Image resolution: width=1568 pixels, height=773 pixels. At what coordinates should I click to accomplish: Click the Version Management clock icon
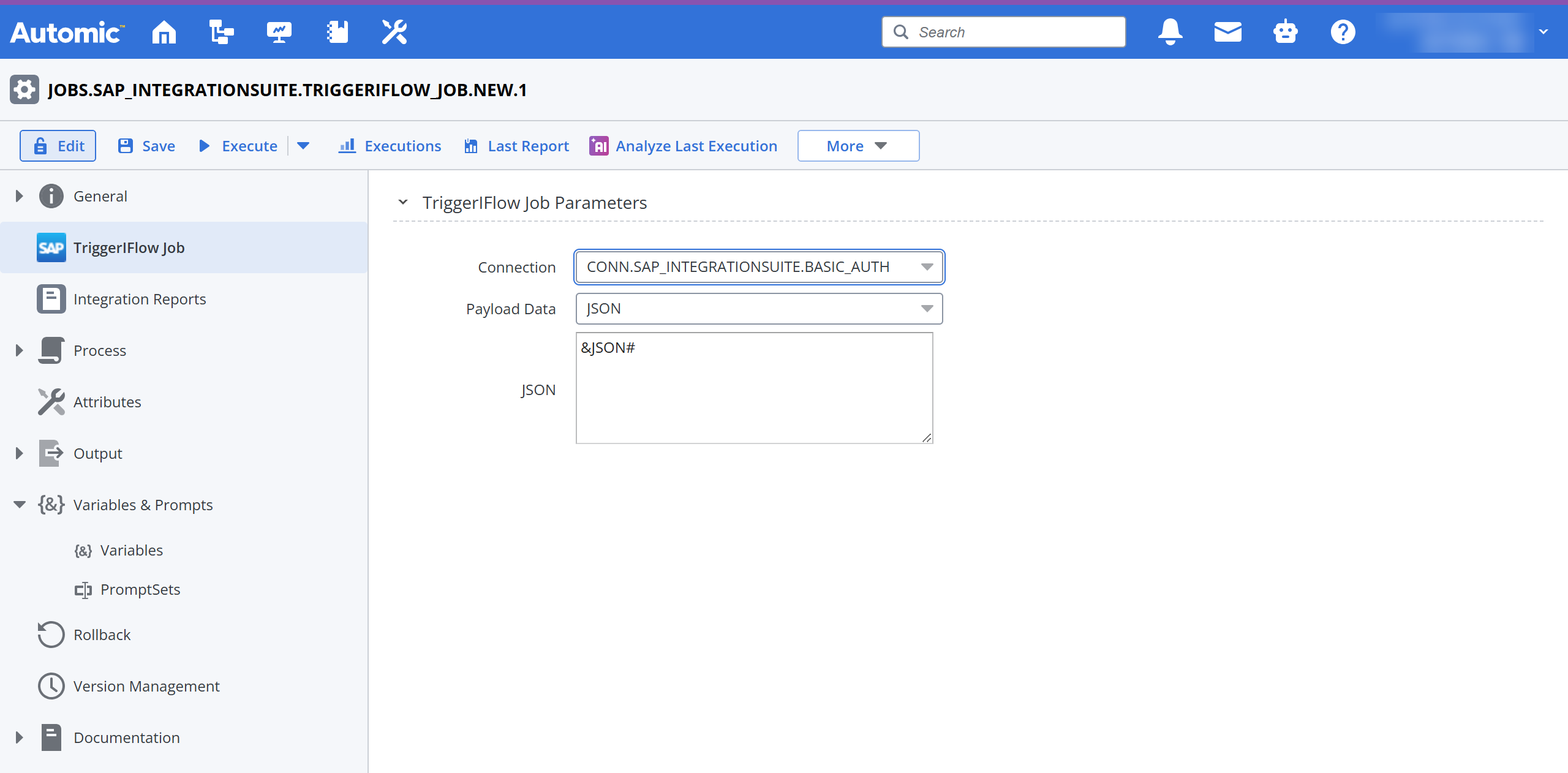point(51,686)
